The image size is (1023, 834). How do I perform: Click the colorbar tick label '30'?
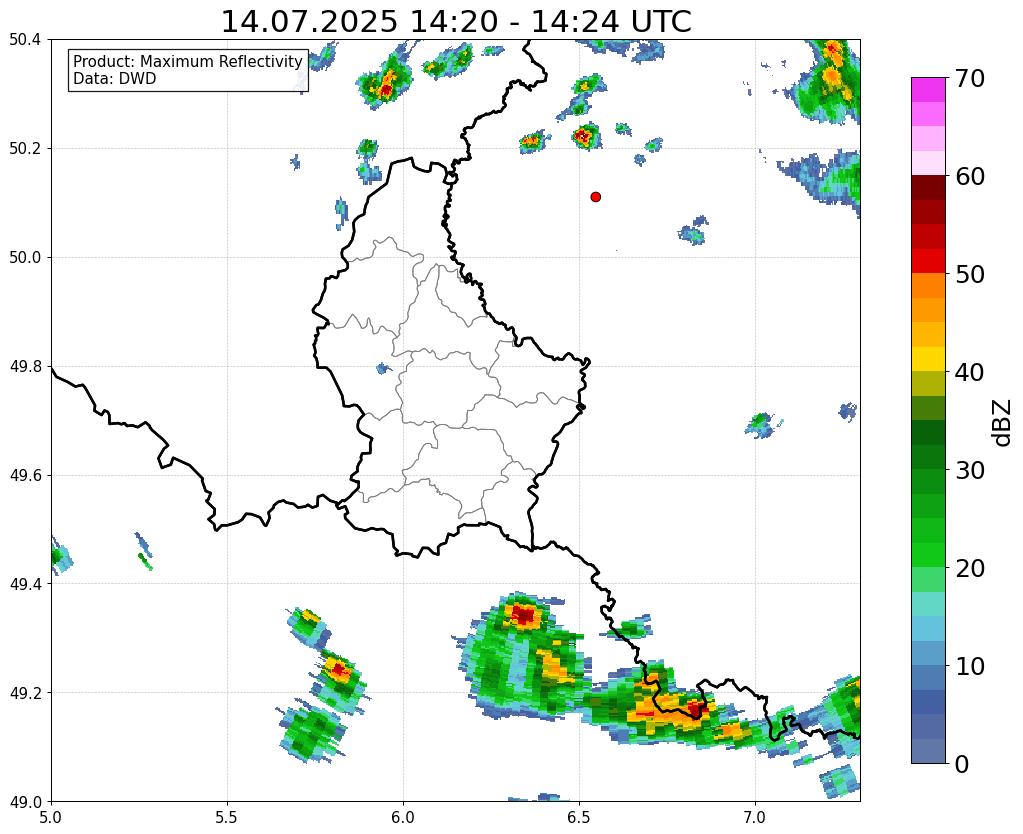[970, 470]
